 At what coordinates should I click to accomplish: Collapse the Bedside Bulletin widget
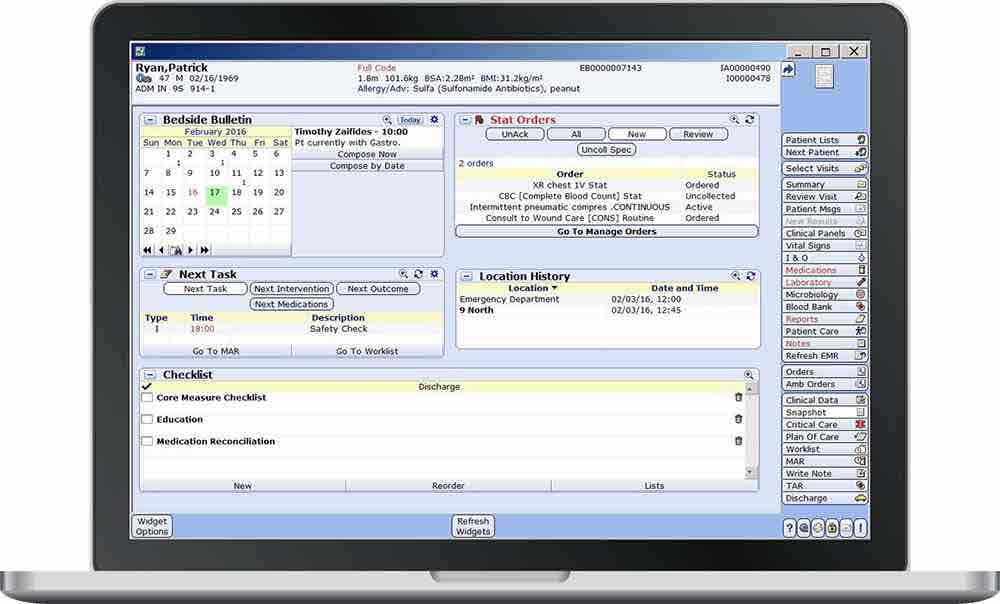(150, 120)
